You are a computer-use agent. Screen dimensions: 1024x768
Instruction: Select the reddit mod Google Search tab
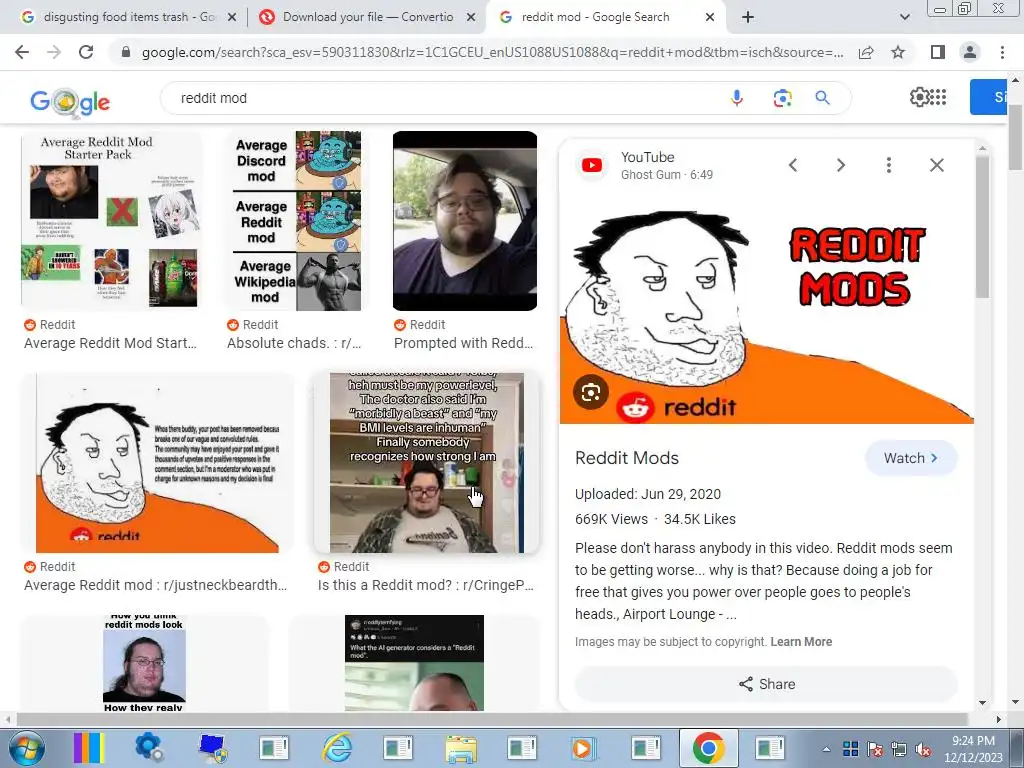click(595, 17)
